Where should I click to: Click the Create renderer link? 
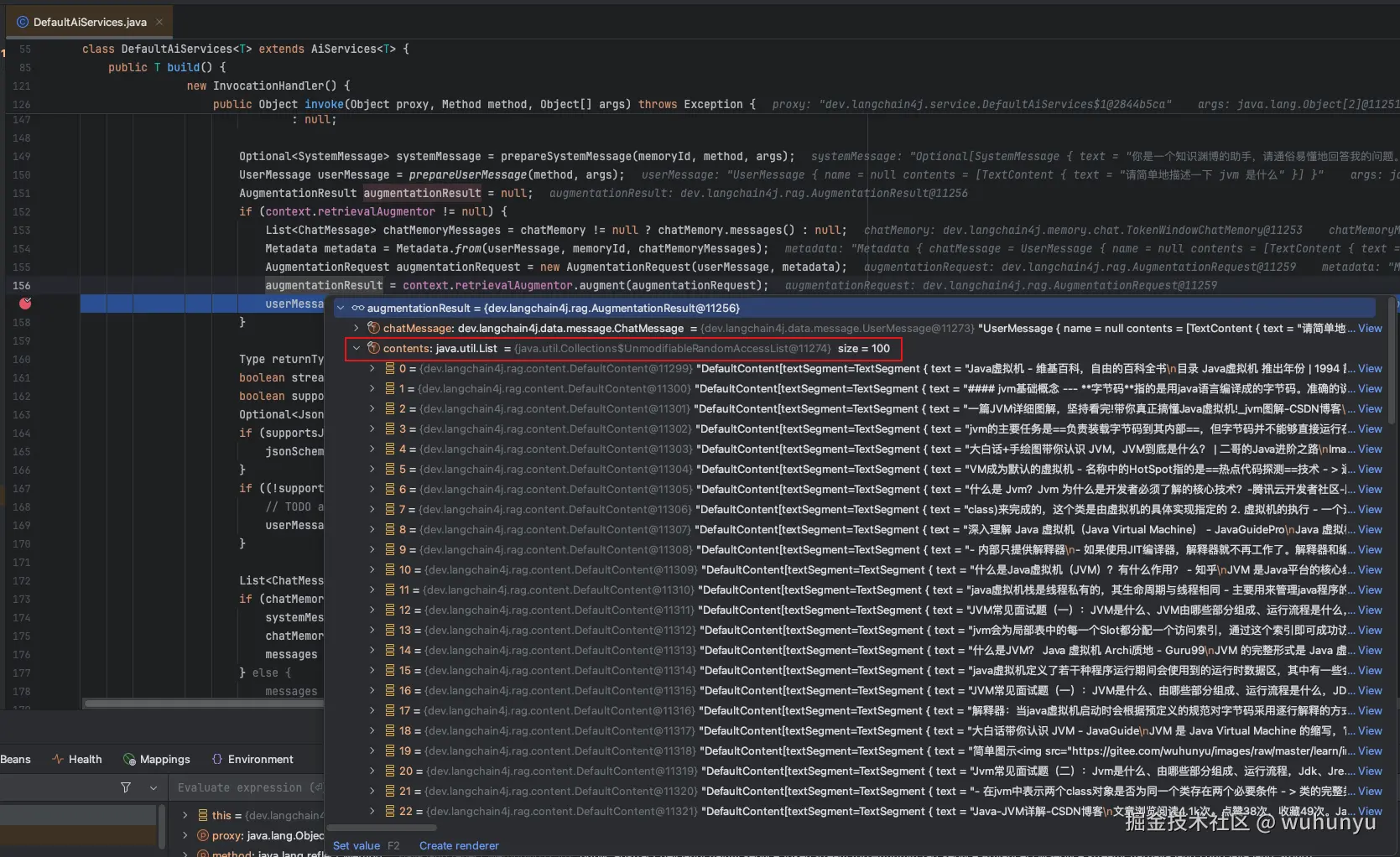459,845
